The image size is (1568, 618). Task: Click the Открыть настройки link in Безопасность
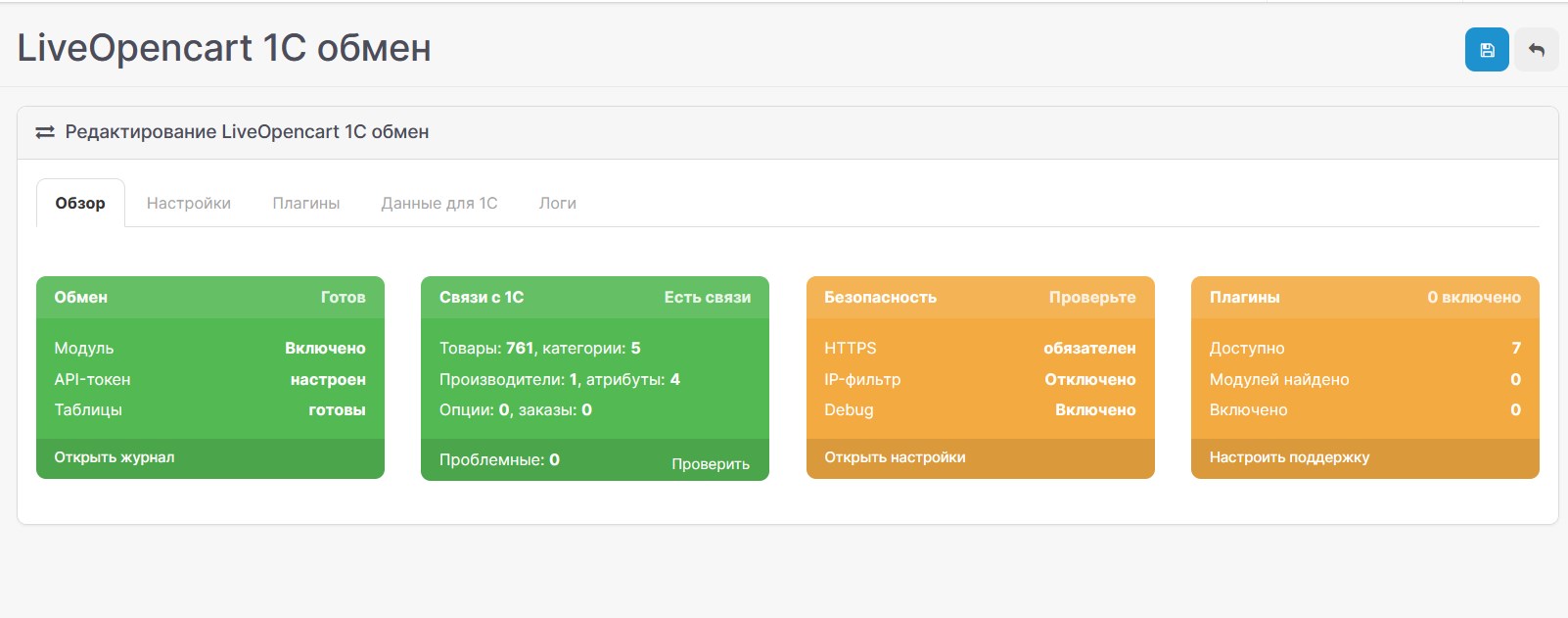(895, 457)
